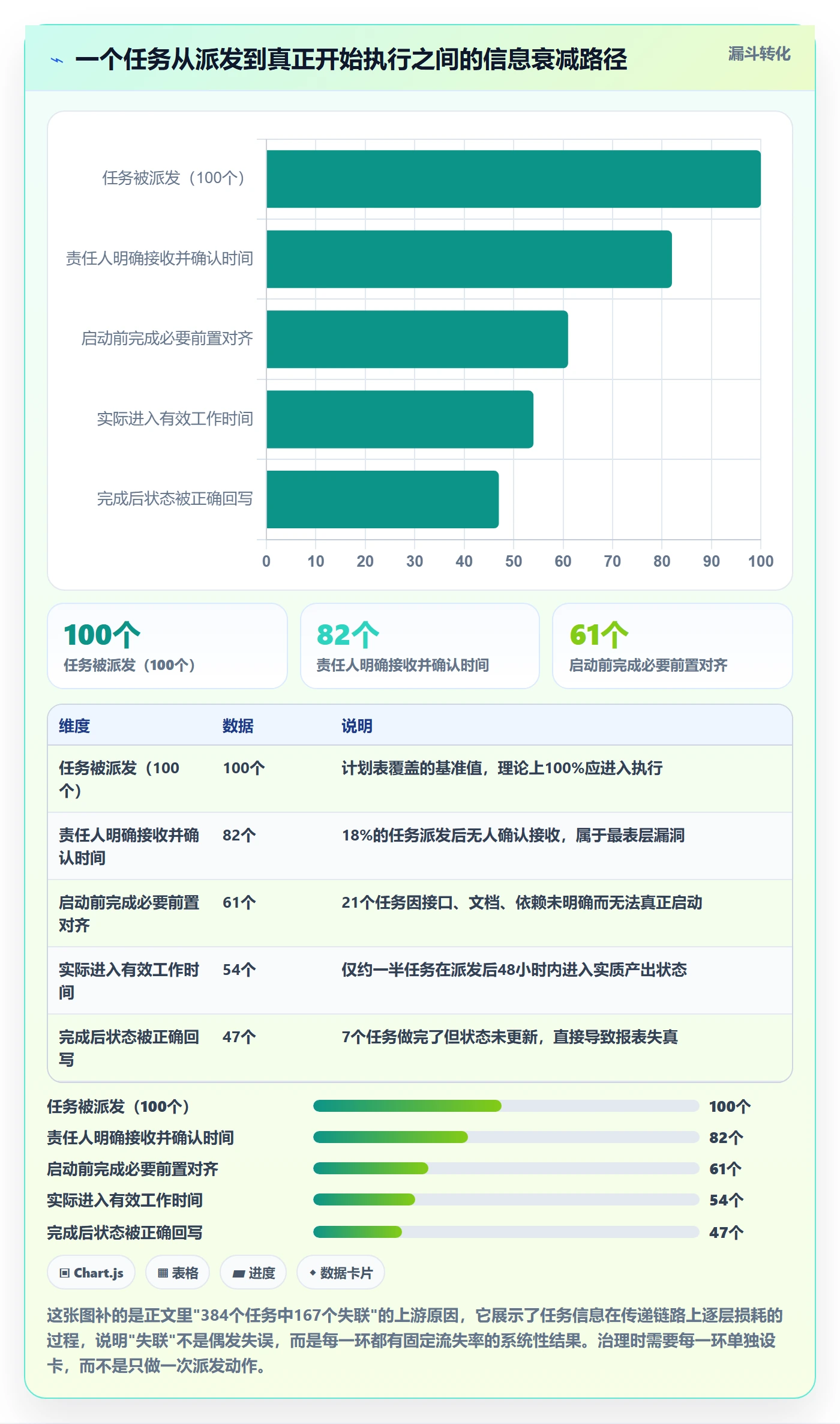840x1424 pixels.
Task: Open the 82个 data card
Action: (420, 646)
